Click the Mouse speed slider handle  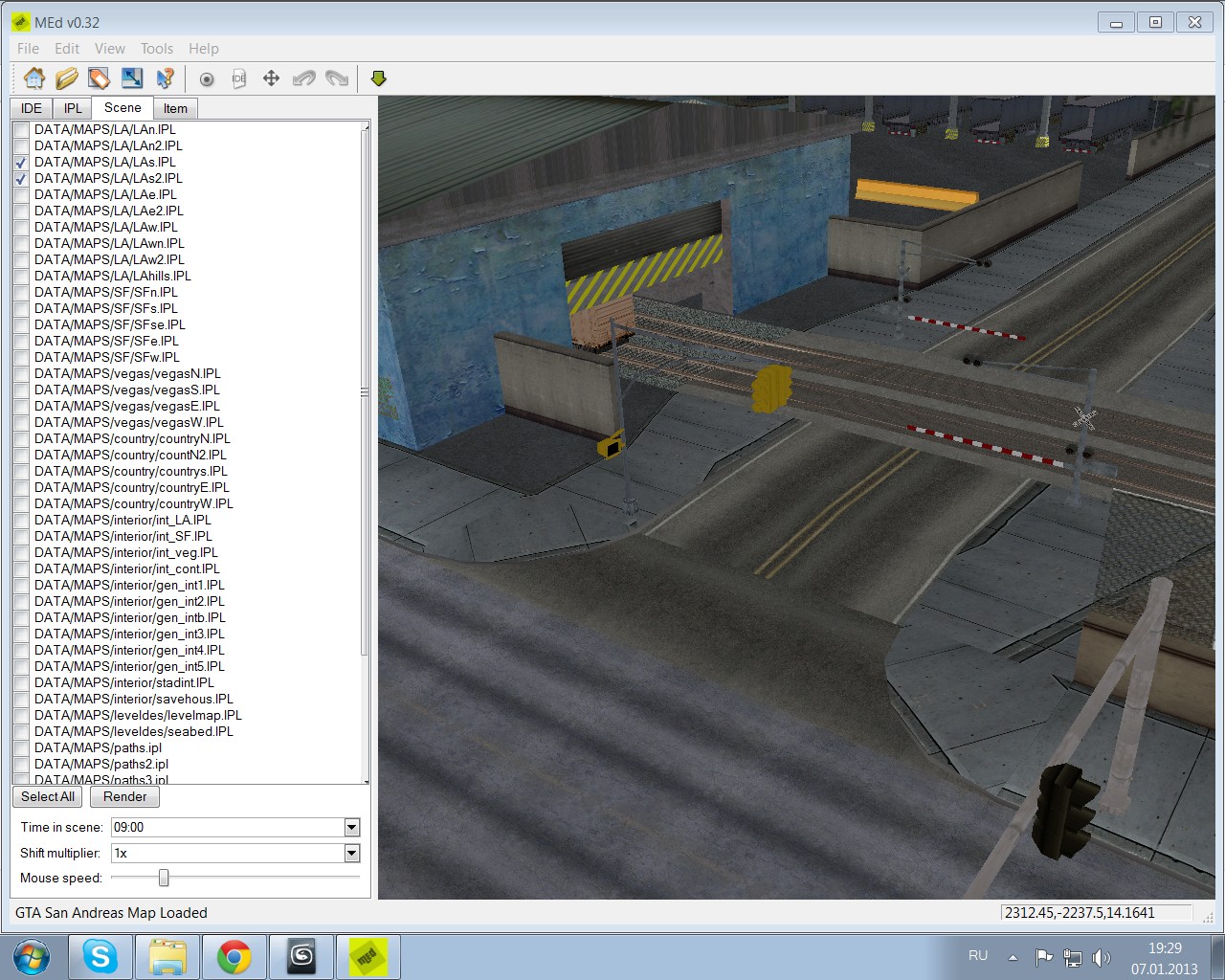[x=164, y=878]
